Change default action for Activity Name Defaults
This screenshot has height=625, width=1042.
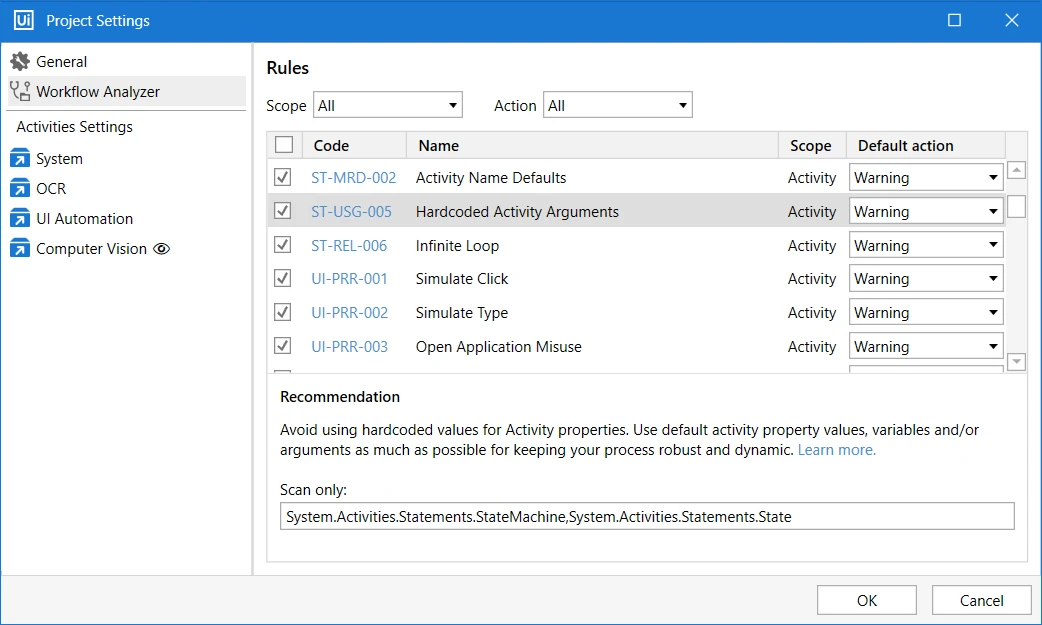[x=926, y=178]
